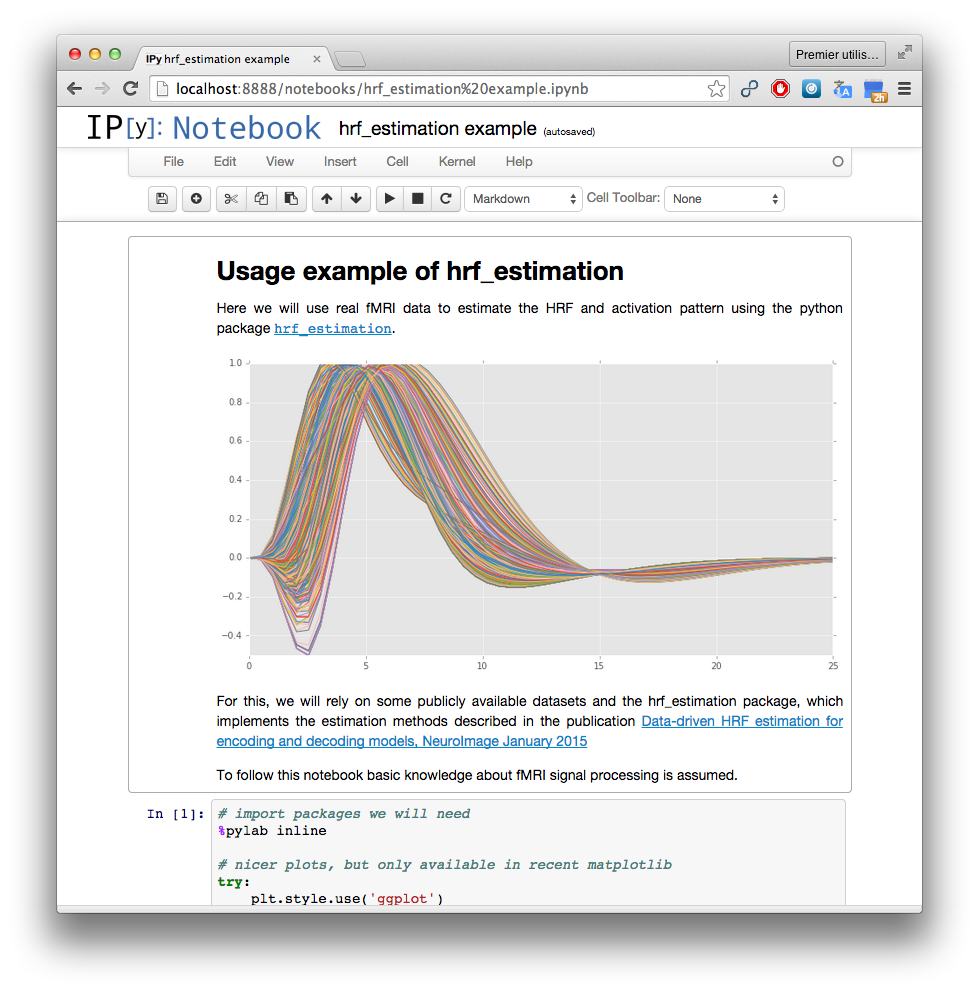Image resolution: width=979 pixels, height=992 pixels.
Task: Interrupt the kernel with the stop icon
Action: point(418,199)
